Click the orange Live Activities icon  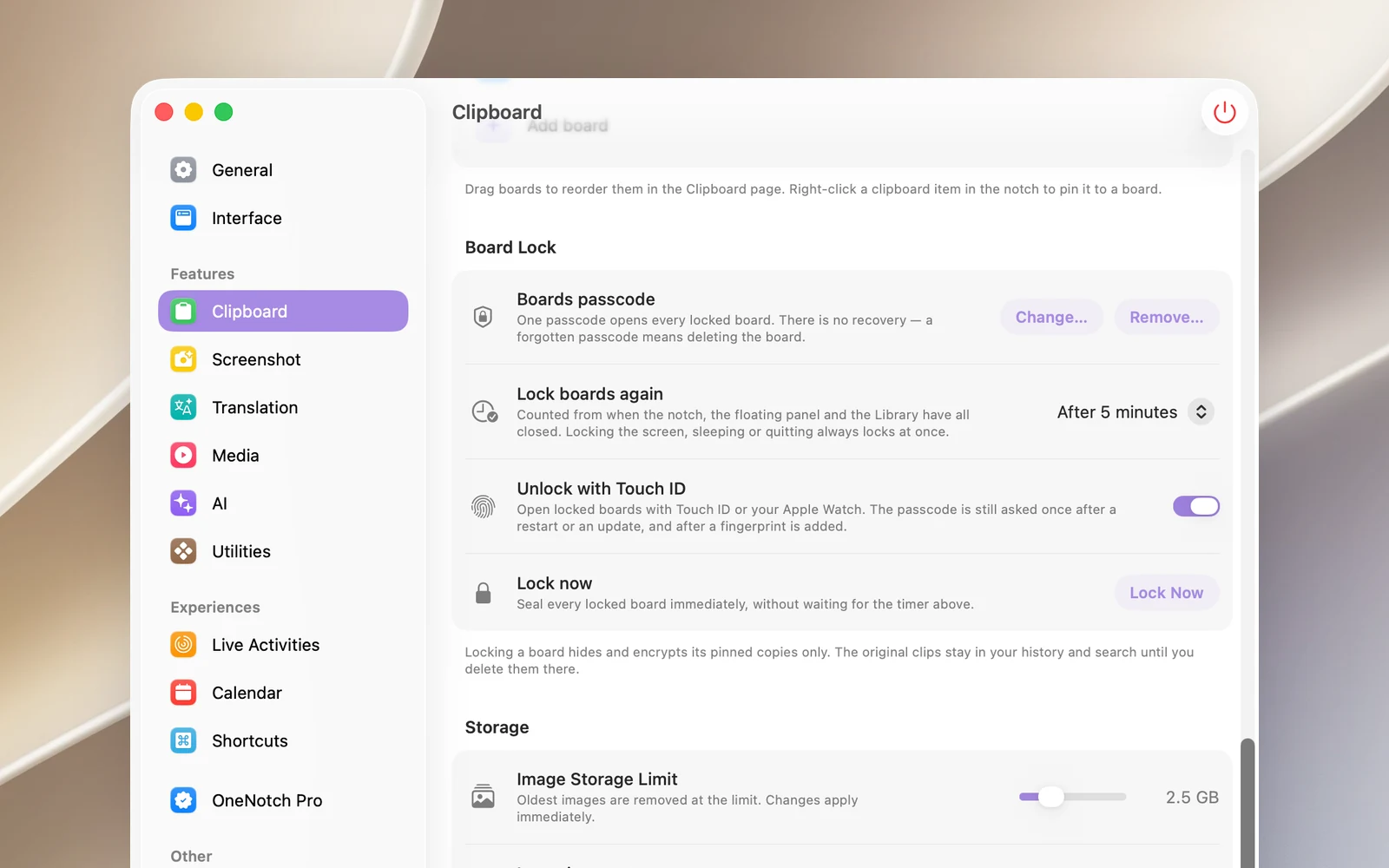(x=183, y=644)
